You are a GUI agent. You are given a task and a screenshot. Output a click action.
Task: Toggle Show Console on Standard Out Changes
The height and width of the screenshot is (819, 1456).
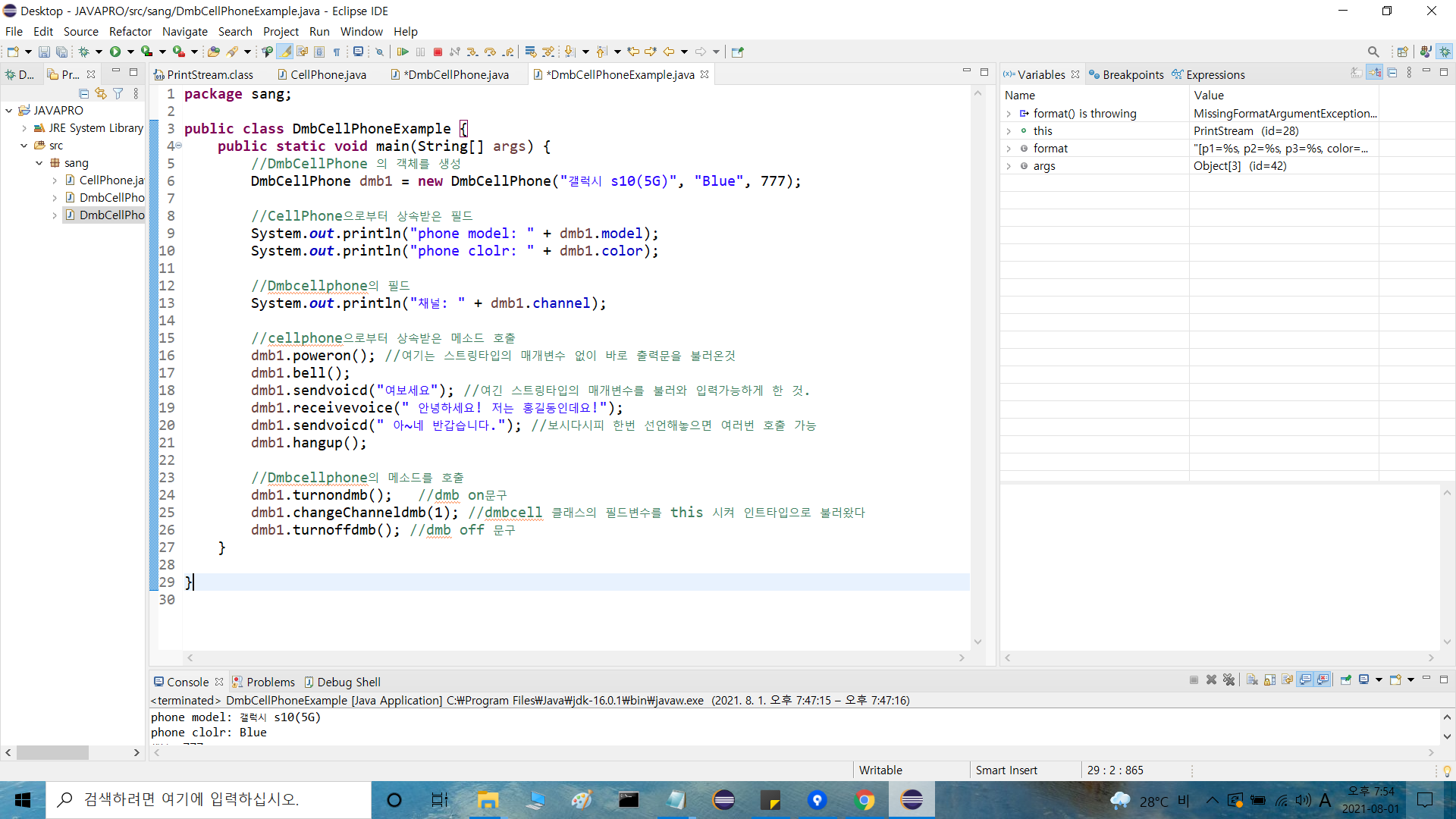pyautogui.click(x=1306, y=679)
